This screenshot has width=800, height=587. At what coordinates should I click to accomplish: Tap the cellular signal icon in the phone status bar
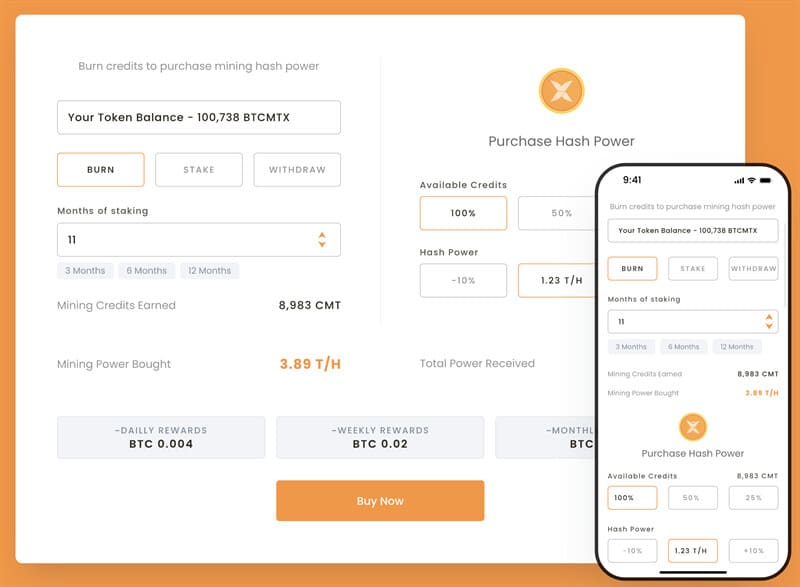(738, 181)
